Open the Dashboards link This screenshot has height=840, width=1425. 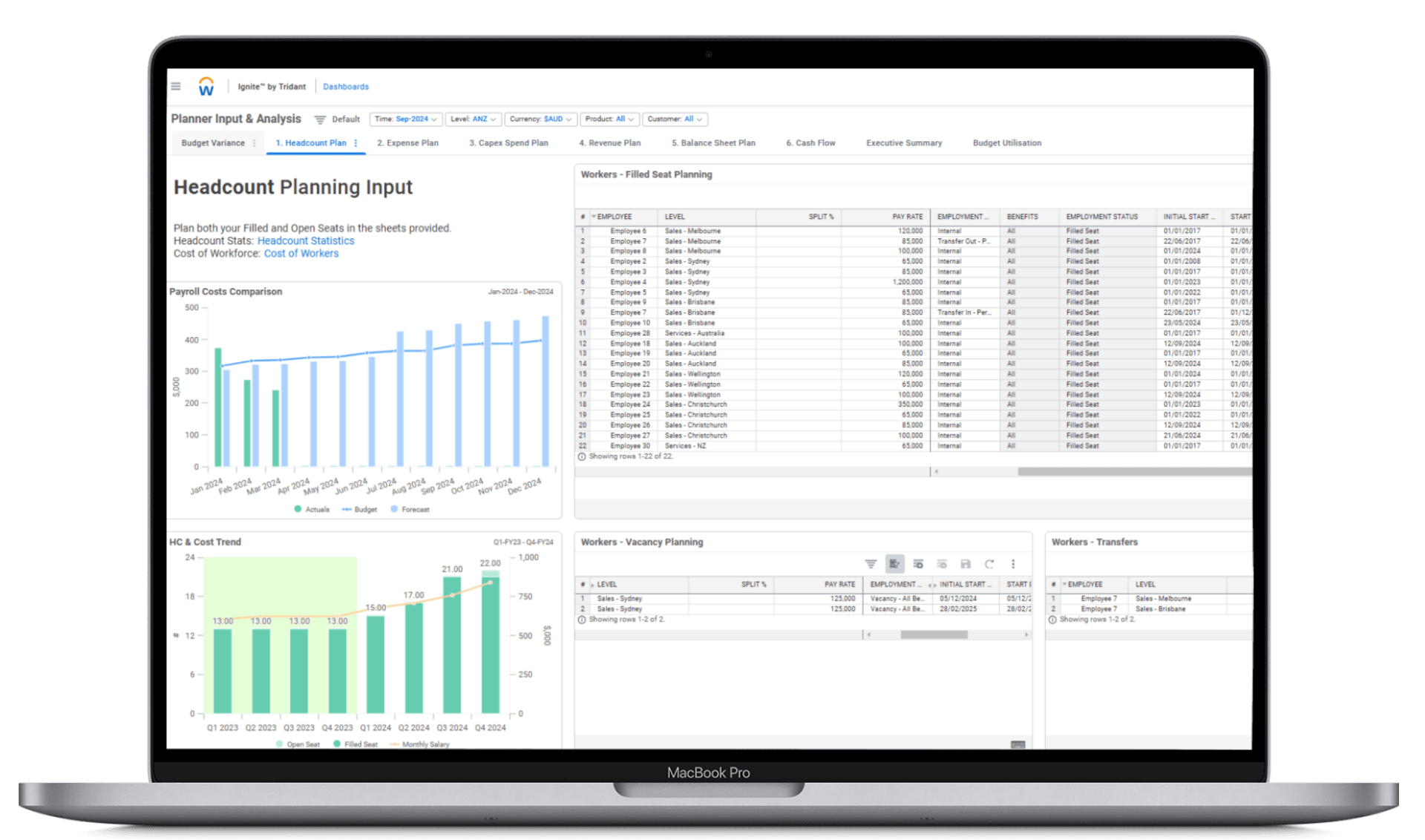(346, 87)
